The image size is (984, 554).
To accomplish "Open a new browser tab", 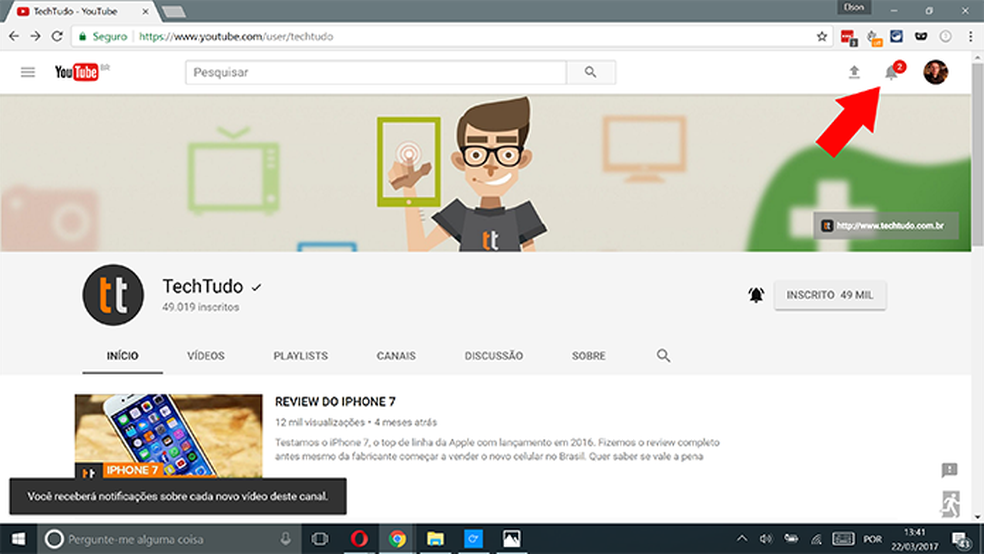I will [173, 11].
